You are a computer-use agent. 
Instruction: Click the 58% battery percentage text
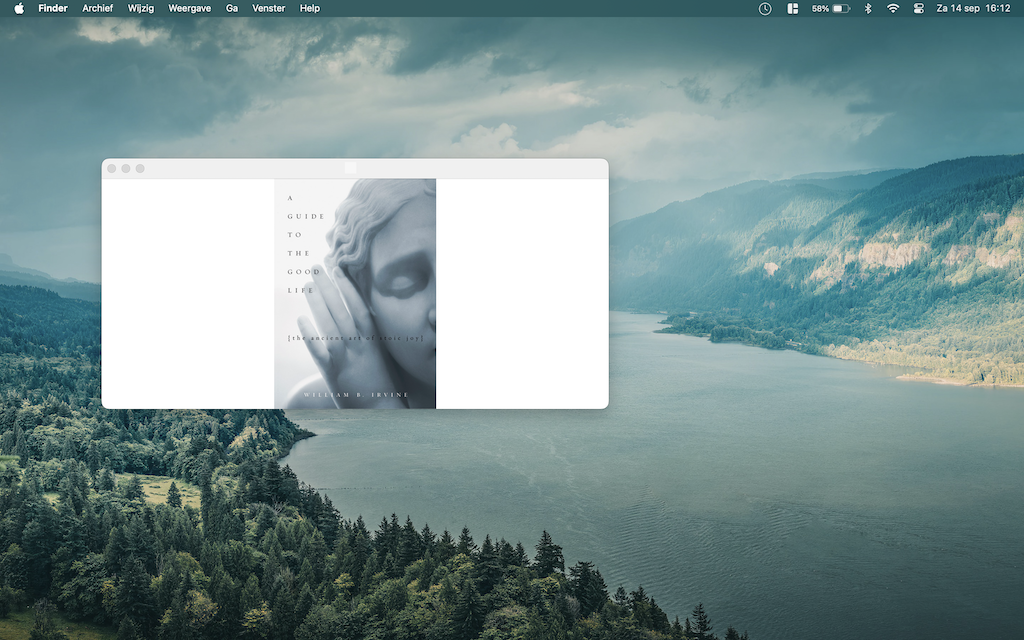pos(820,8)
